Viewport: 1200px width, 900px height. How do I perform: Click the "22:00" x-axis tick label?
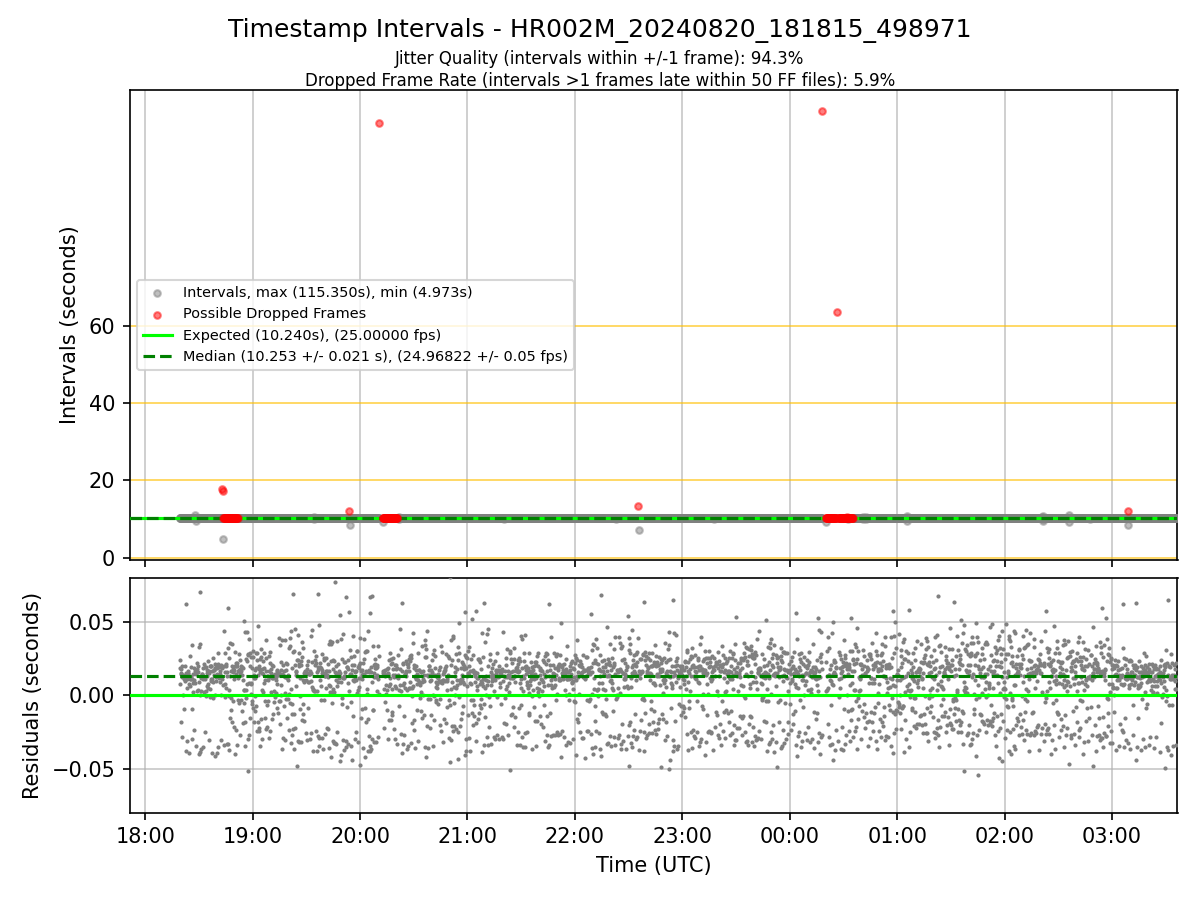click(575, 835)
